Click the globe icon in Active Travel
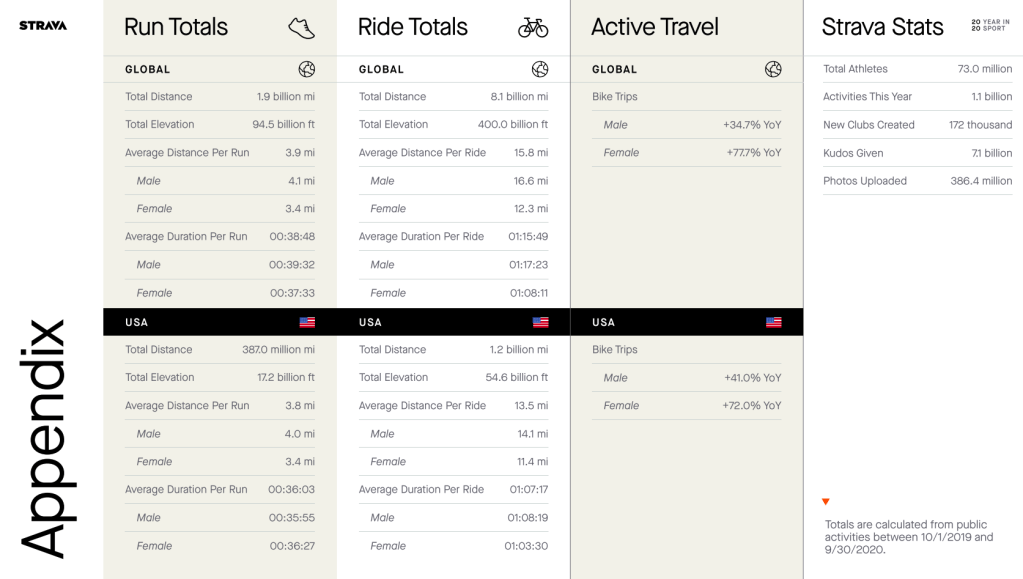 click(773, 69)
